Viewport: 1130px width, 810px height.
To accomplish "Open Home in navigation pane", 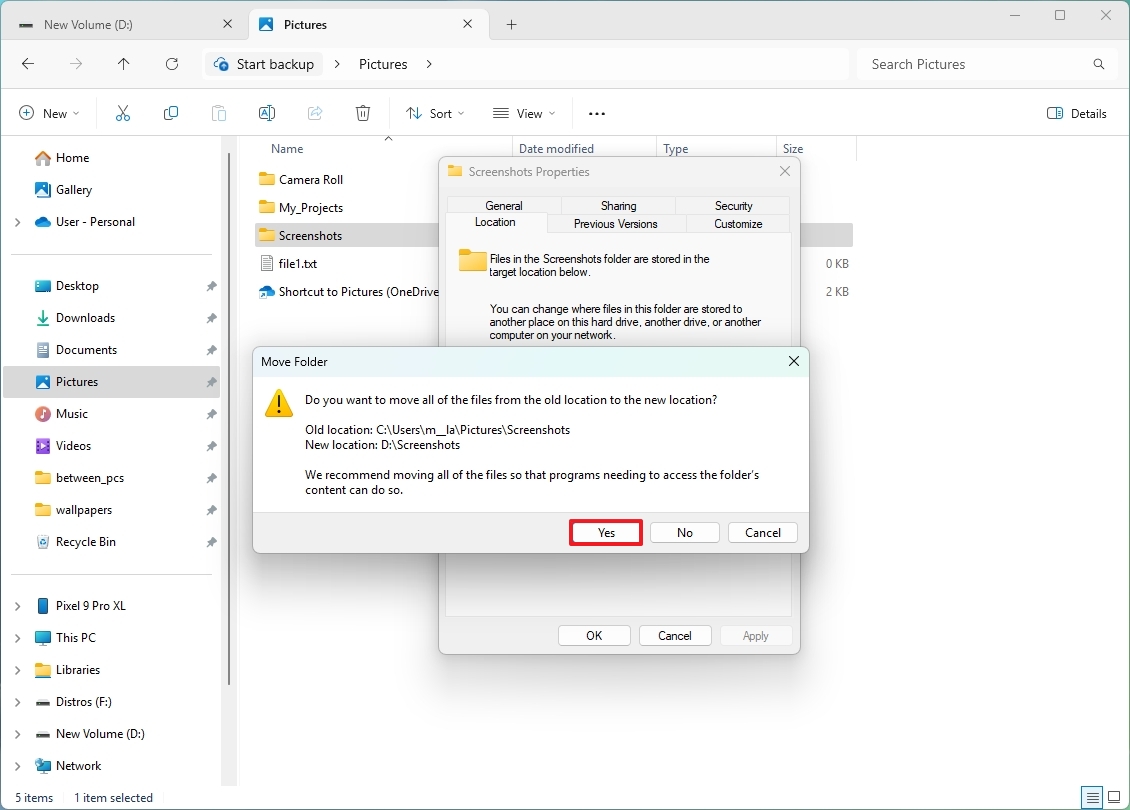I will point(72,158).
